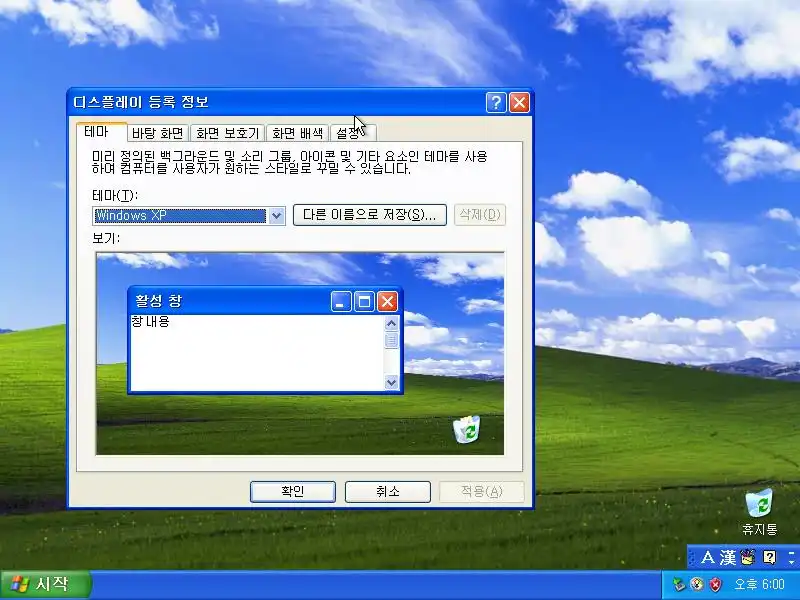Click the 적용(A) button

(x=482, y=491)
